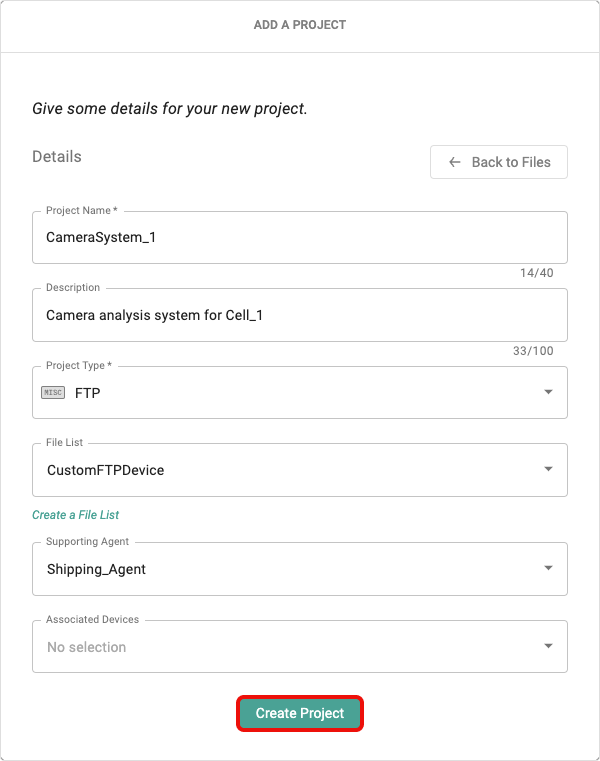Go back using the Back to Files label
The image size is (600, 761).
(x=511, y=162)
